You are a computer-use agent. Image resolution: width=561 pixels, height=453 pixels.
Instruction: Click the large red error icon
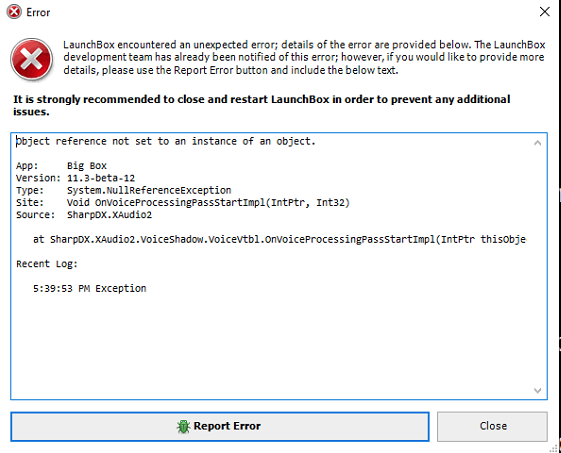point(31,59)
